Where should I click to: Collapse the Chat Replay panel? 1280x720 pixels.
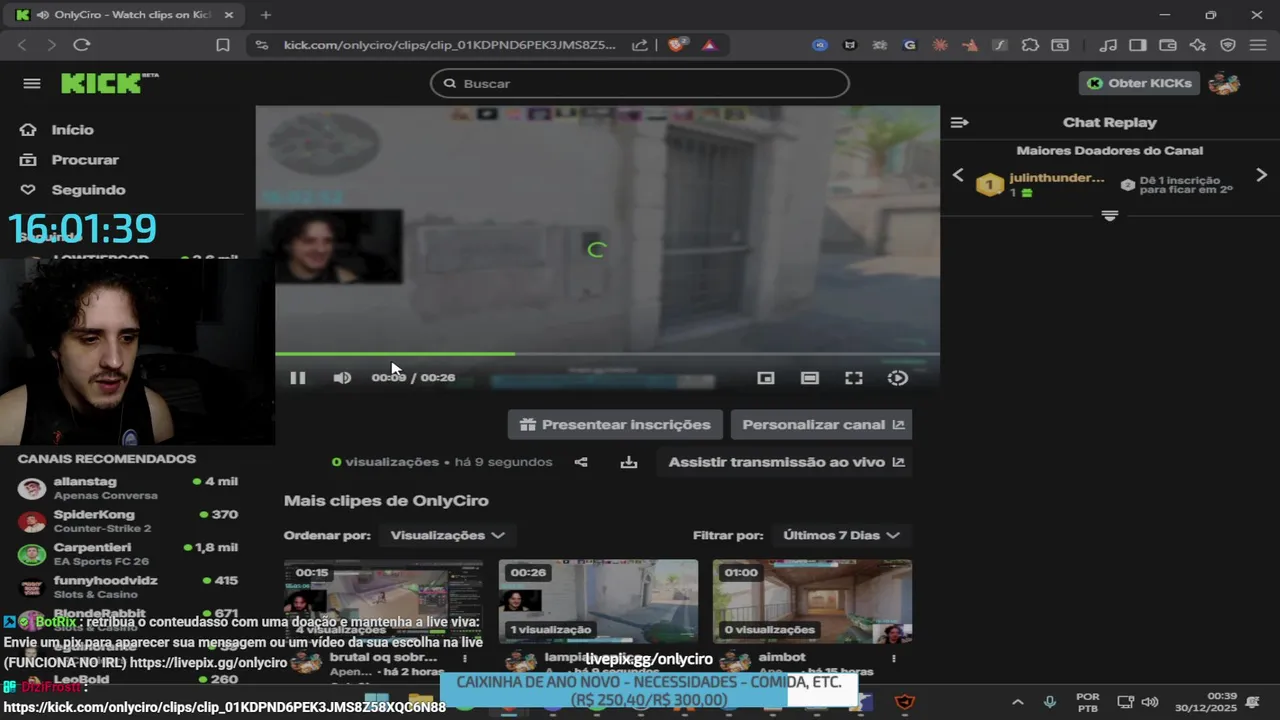click(x=960, y=123)
